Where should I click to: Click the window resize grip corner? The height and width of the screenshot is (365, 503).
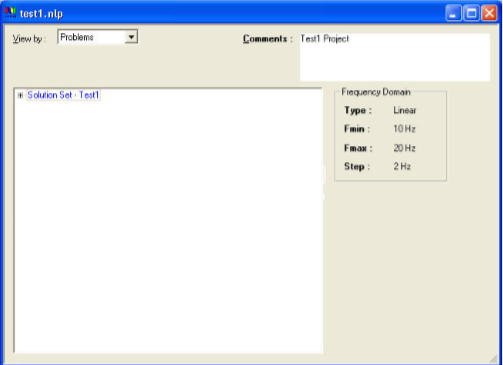[x=494, y=359]
